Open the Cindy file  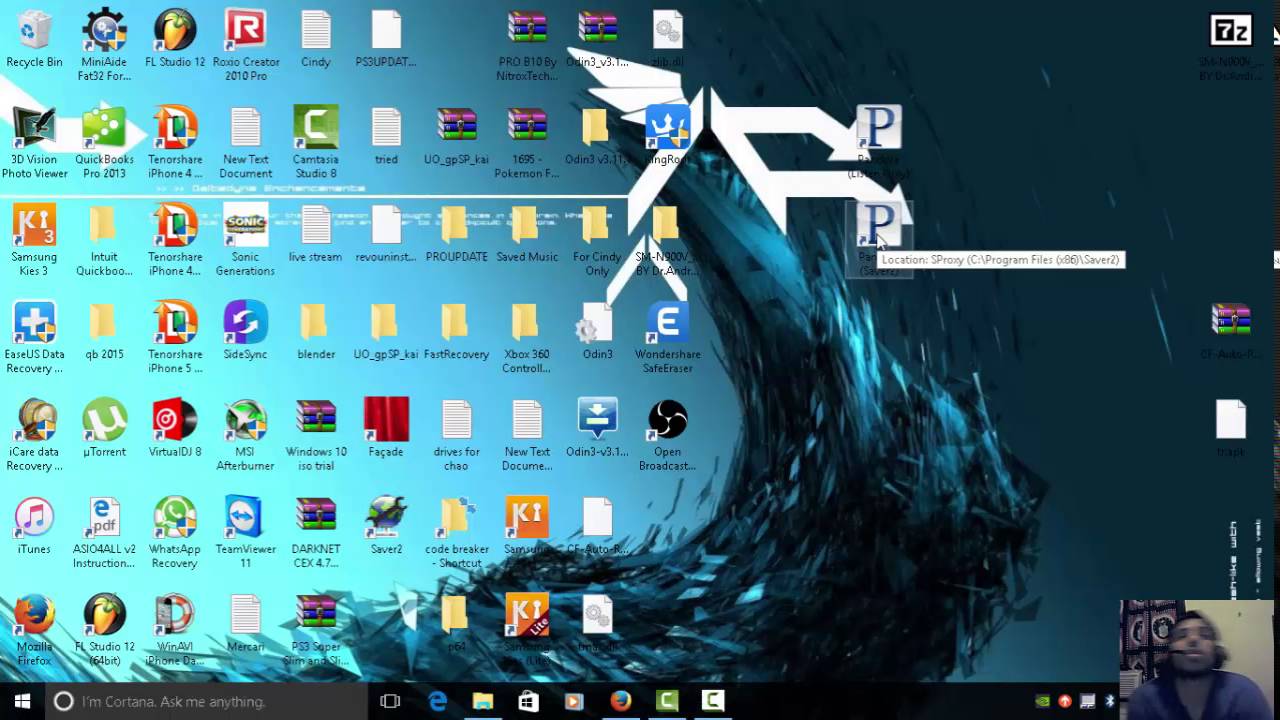pyautogui.click(x=316, y=40)
